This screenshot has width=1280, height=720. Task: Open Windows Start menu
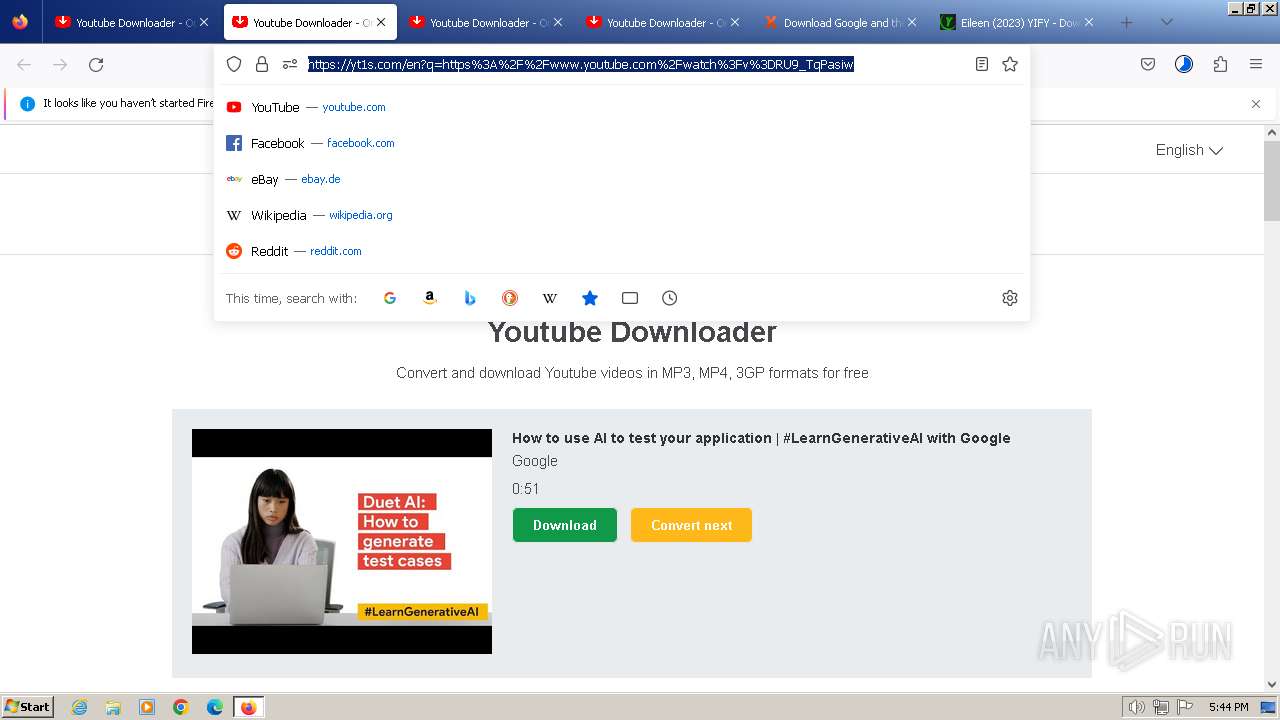[27, 706]
